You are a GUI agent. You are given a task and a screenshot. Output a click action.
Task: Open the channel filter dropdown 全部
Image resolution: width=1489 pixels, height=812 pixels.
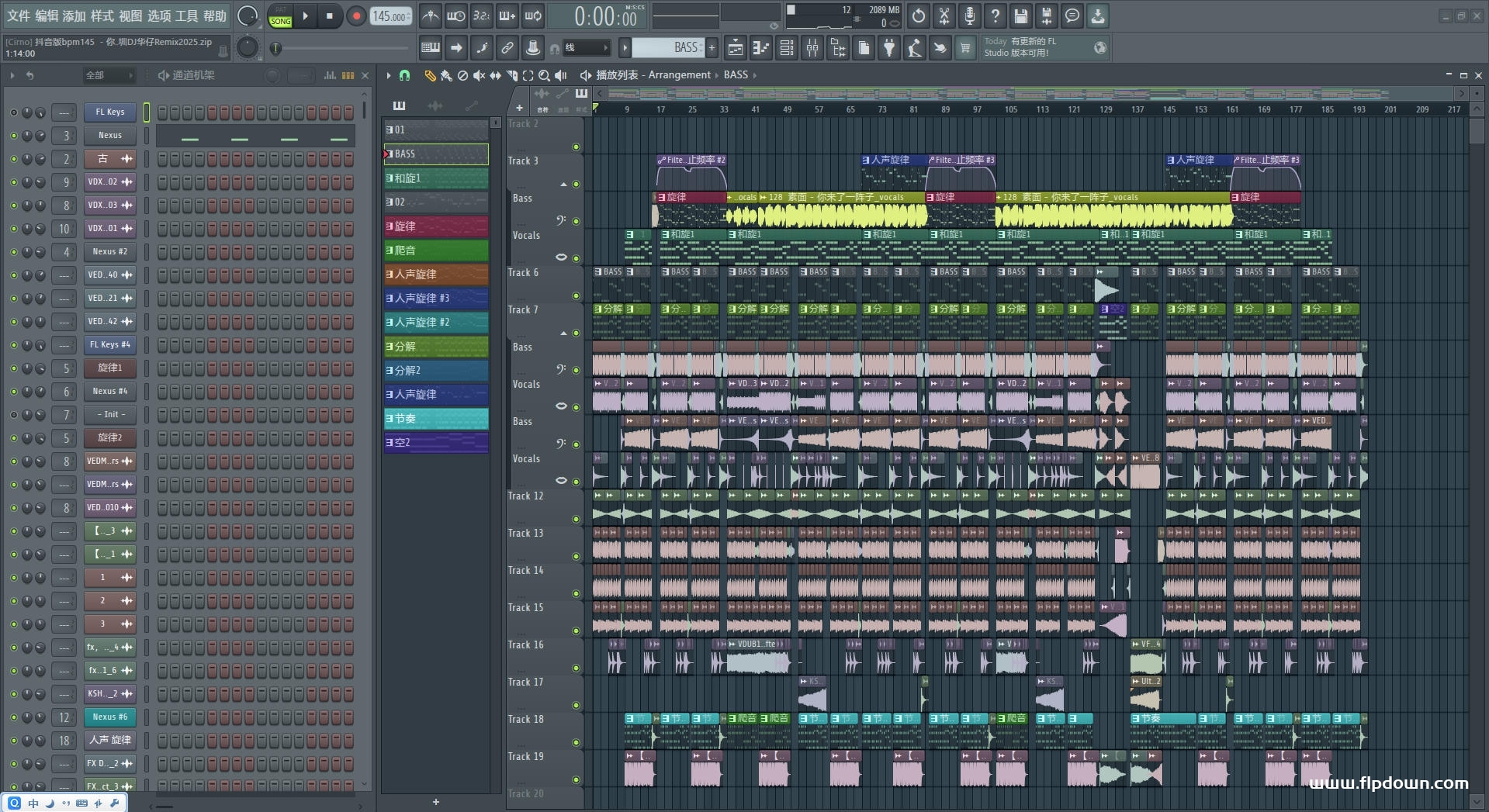(x=109, y=75)
